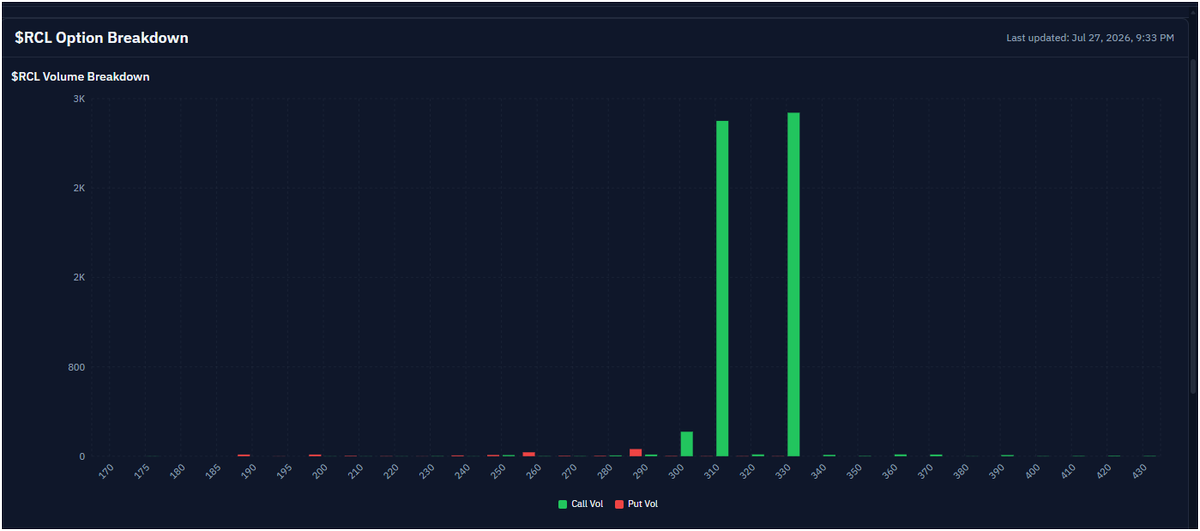The width and height of the screenshot is (1200, 531).
Task: Click the 340 strike label on the x-axis
Action: click(x=817, y=471)
